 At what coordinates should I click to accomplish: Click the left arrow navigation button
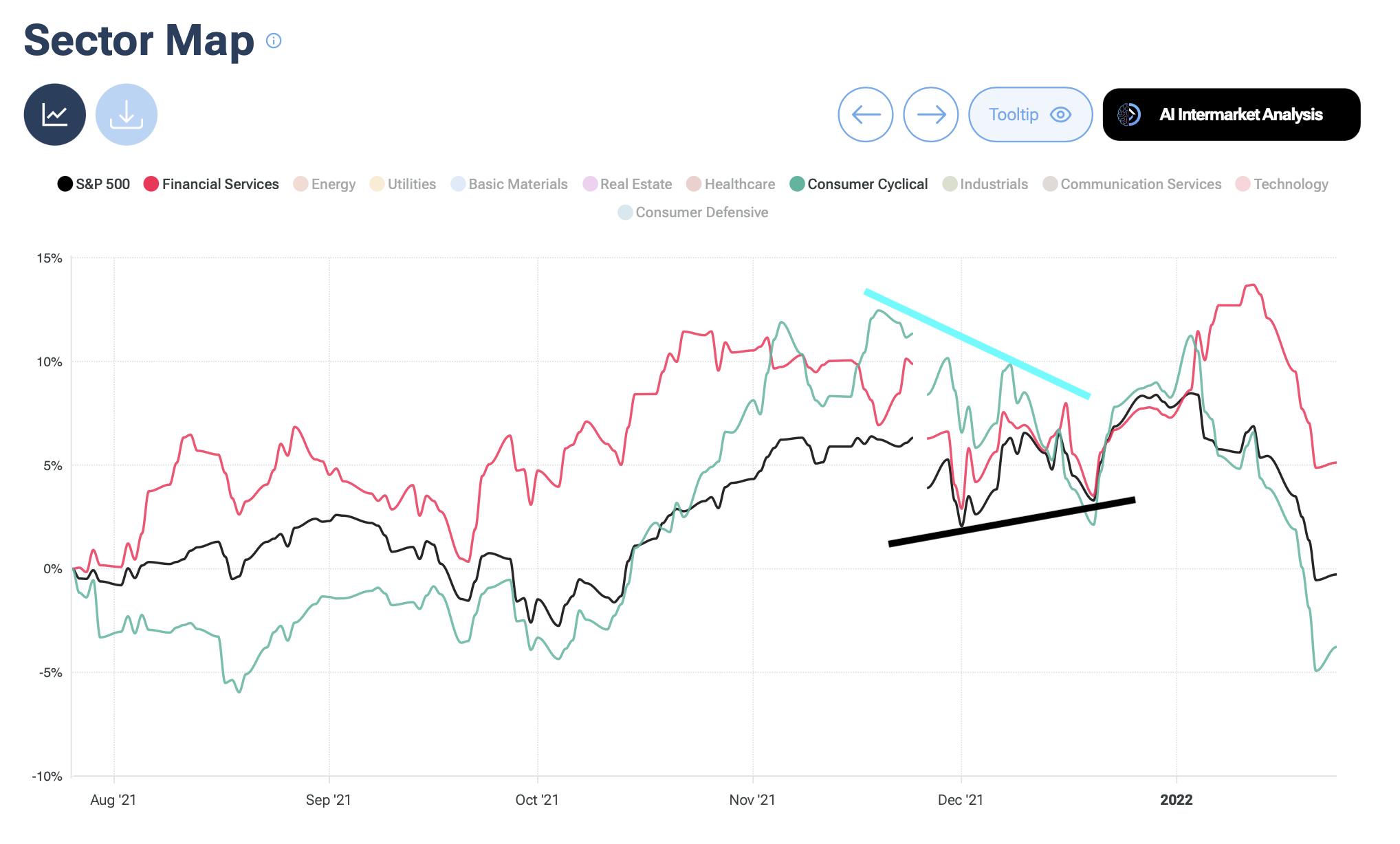point(865,115)
